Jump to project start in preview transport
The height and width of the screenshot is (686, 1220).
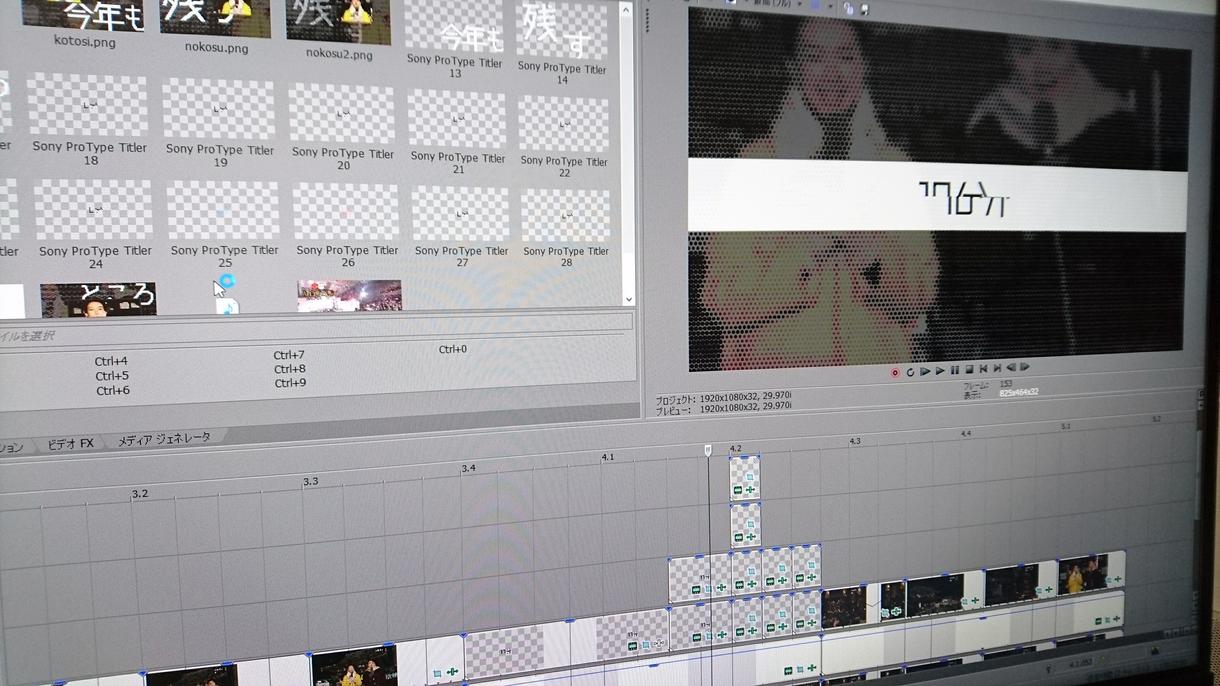point(983,369)
